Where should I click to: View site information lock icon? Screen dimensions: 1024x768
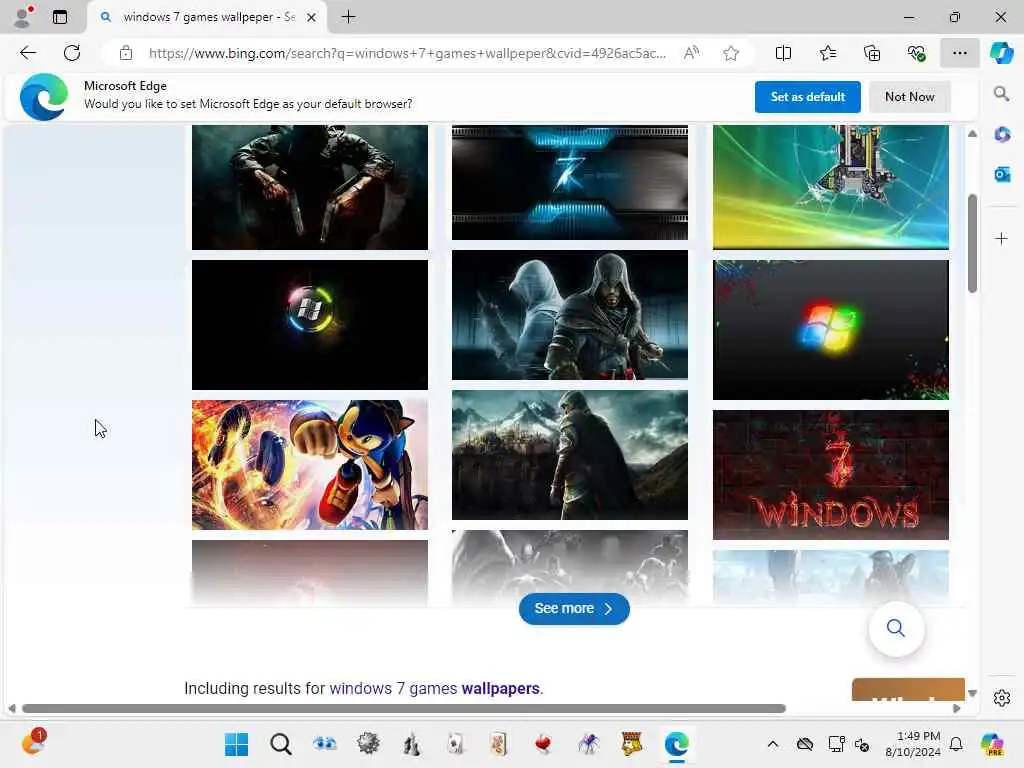click(125, 53)
